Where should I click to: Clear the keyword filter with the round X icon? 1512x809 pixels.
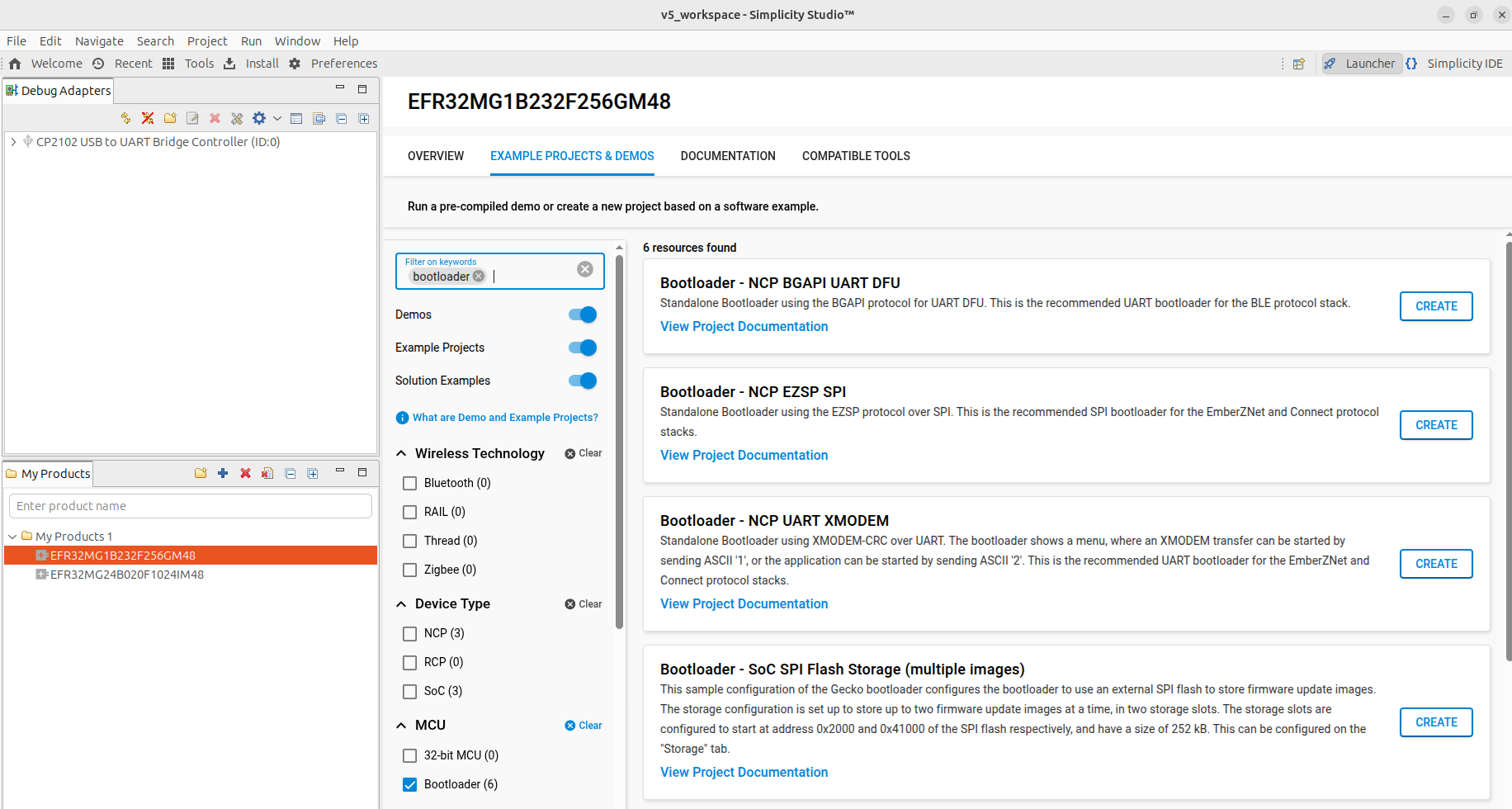click(585, 269)
